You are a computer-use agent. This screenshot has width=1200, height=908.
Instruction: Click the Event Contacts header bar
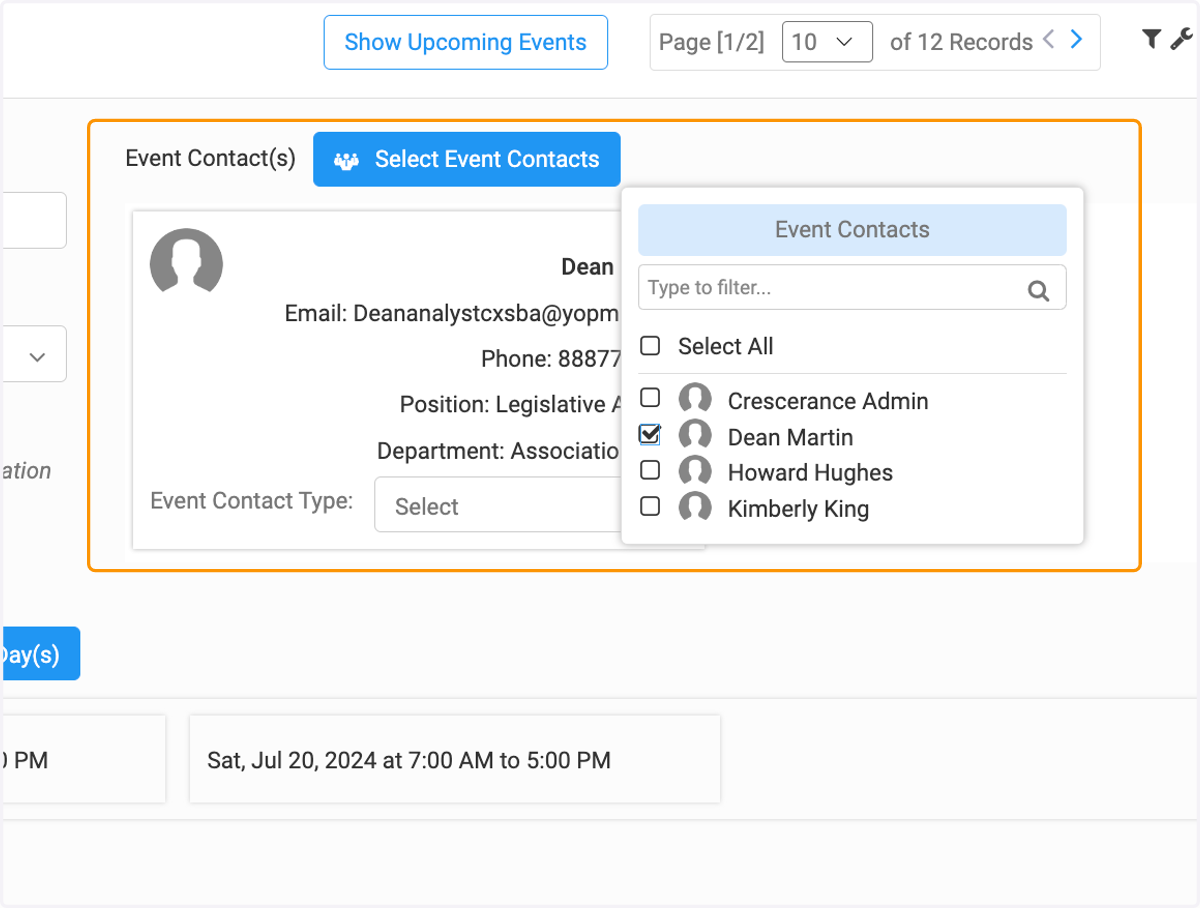tap(852, 230)
